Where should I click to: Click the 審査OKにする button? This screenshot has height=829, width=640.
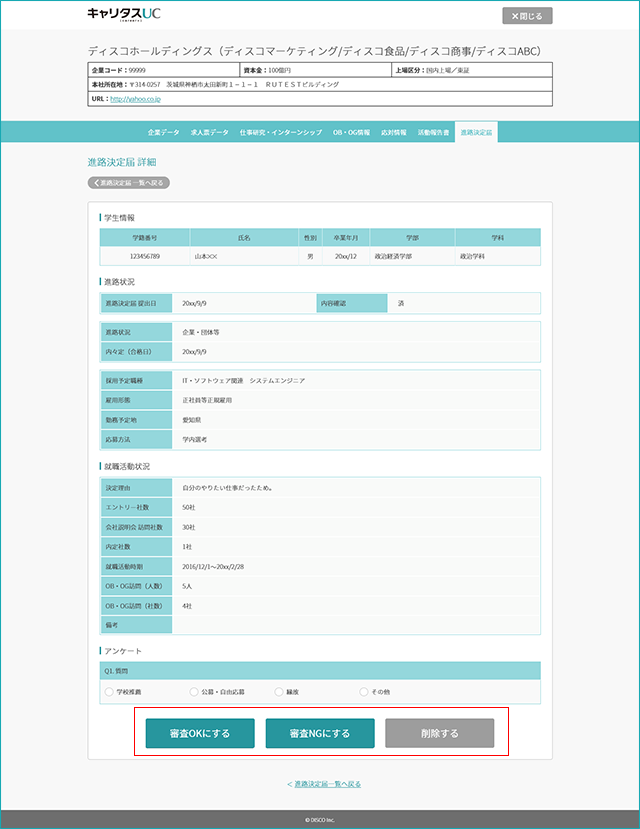coord(200,733)
